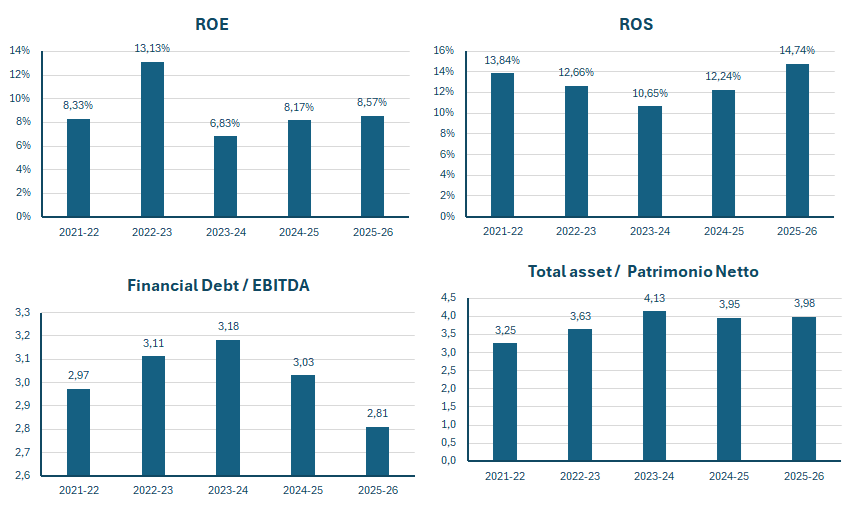Select the Debt/EBITDA bar labeled 2,81

(377, 452)
